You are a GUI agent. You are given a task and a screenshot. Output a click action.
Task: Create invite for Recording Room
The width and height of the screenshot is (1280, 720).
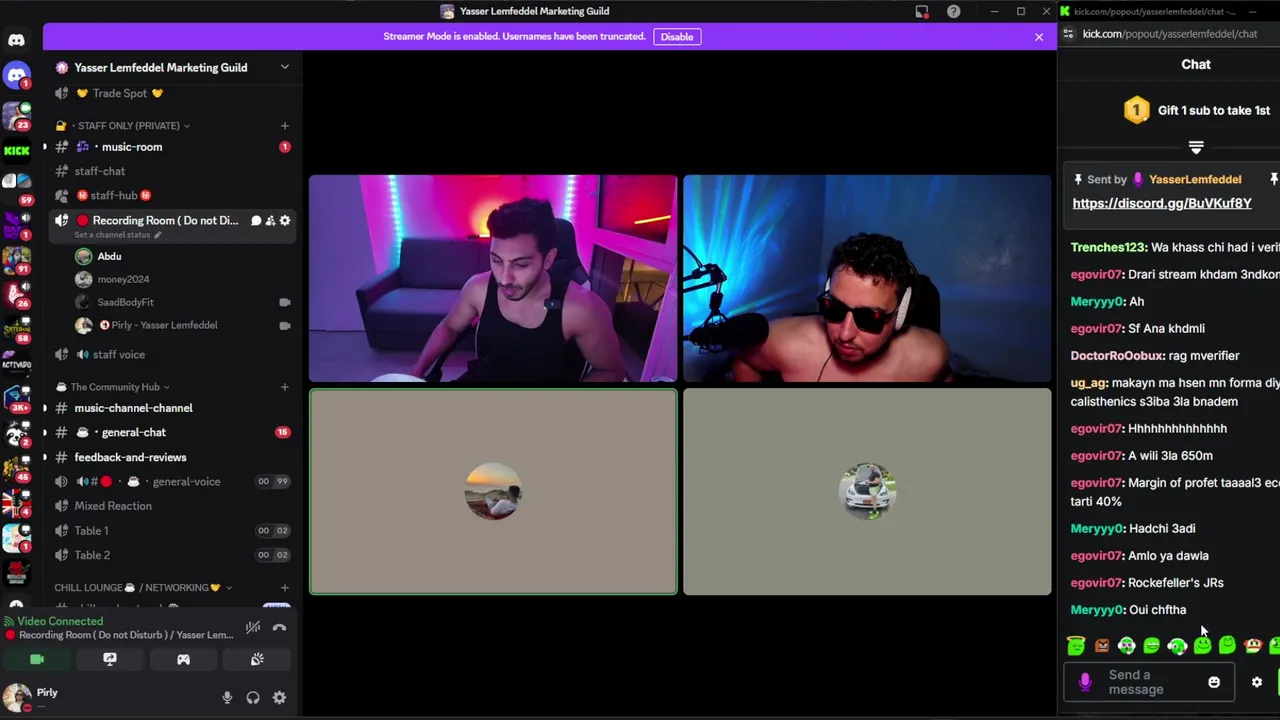click(x=270, y=220)
